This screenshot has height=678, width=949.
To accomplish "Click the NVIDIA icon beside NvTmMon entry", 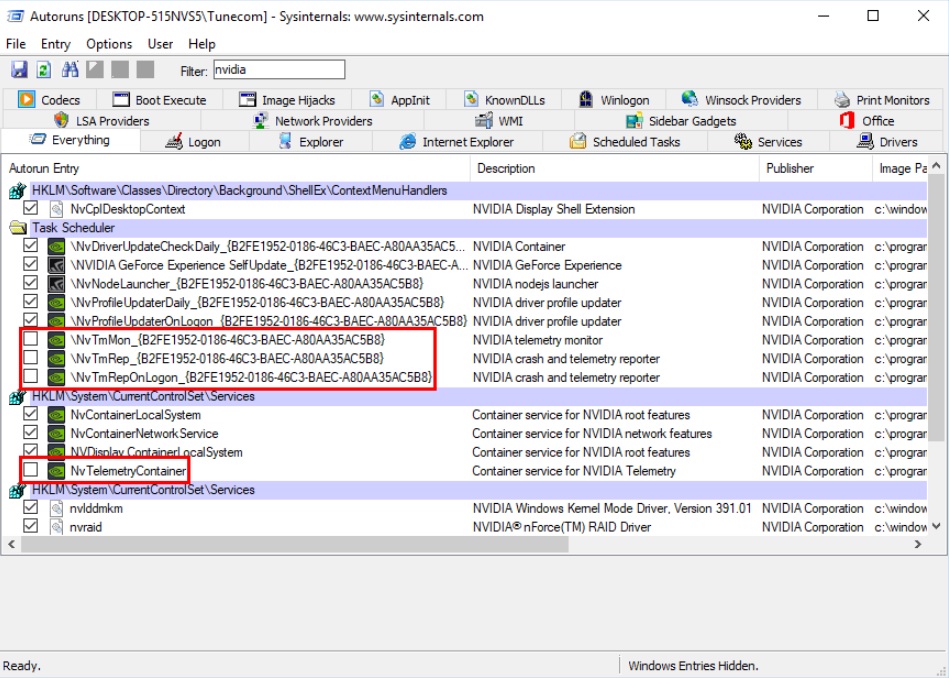I will [56, 340].
